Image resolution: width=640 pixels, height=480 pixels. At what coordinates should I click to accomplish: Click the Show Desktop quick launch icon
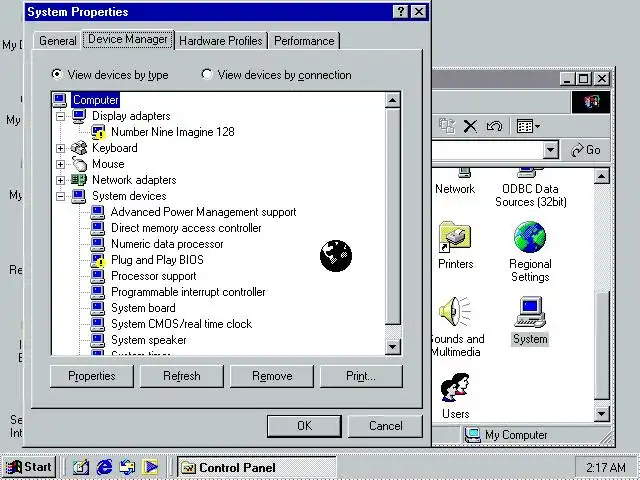(80, 467)
